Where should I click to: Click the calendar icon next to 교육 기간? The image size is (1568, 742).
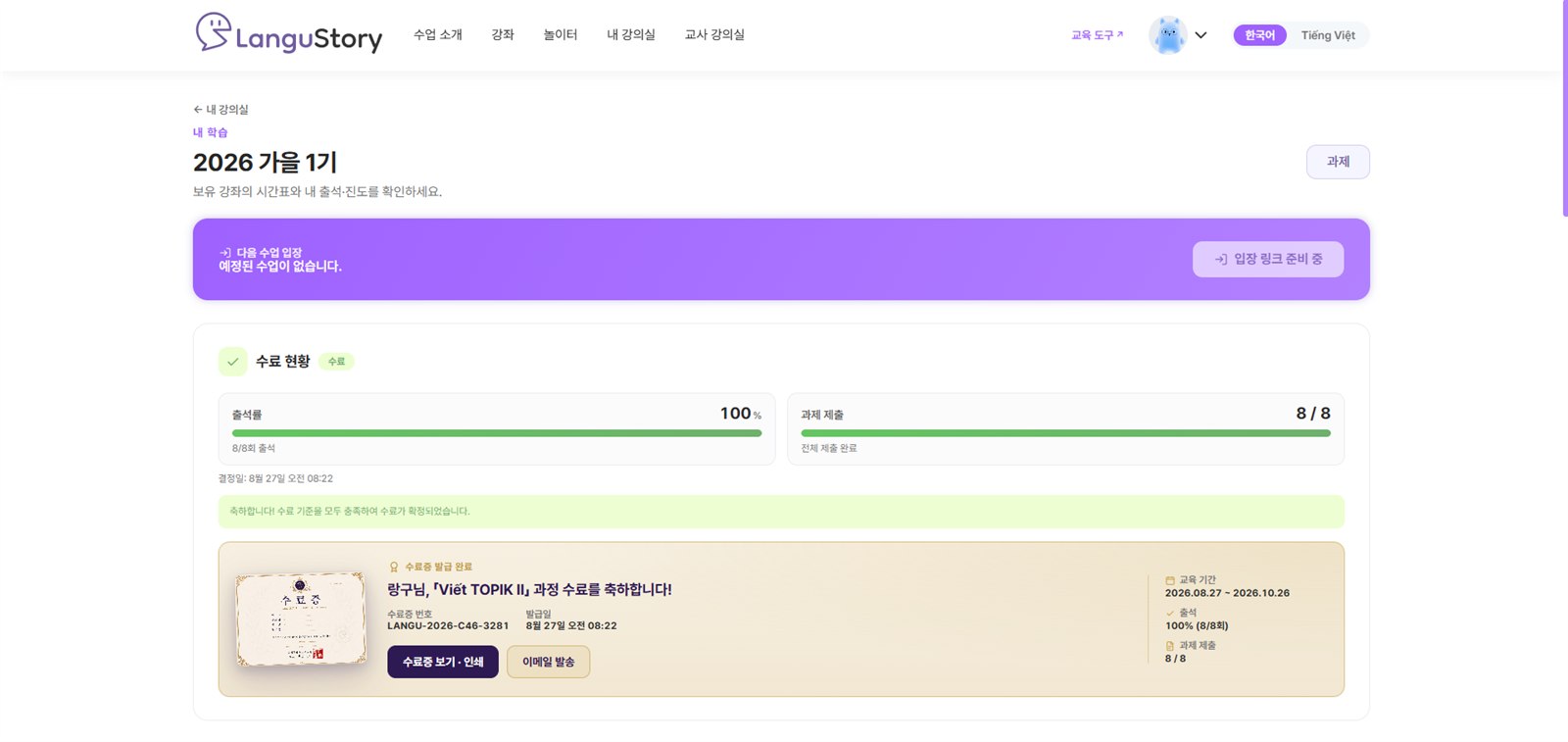tap(1170, 580)
